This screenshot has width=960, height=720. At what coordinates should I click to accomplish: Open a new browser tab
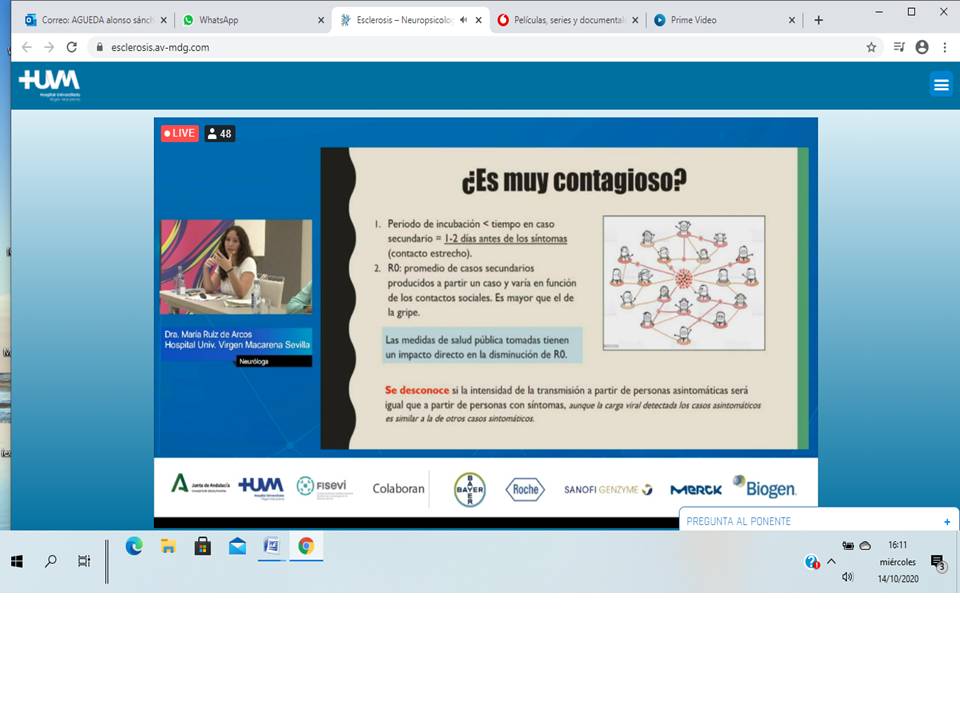click(818, 20)
